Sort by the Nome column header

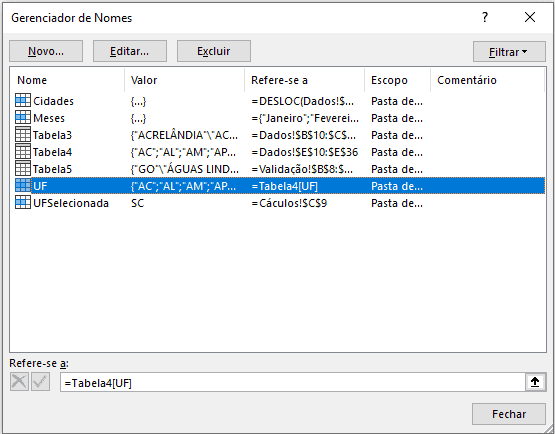click(x=67, y=80)
